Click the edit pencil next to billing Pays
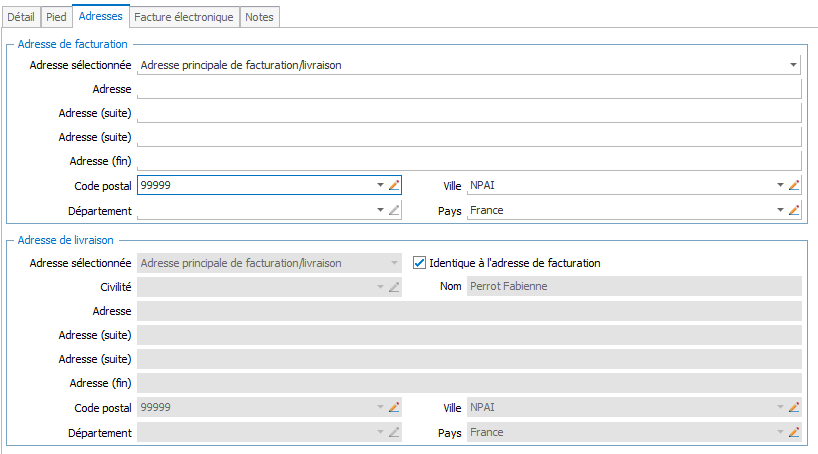Screen dimensions: 818x454 pyautogui.click(x=794, y=210)
